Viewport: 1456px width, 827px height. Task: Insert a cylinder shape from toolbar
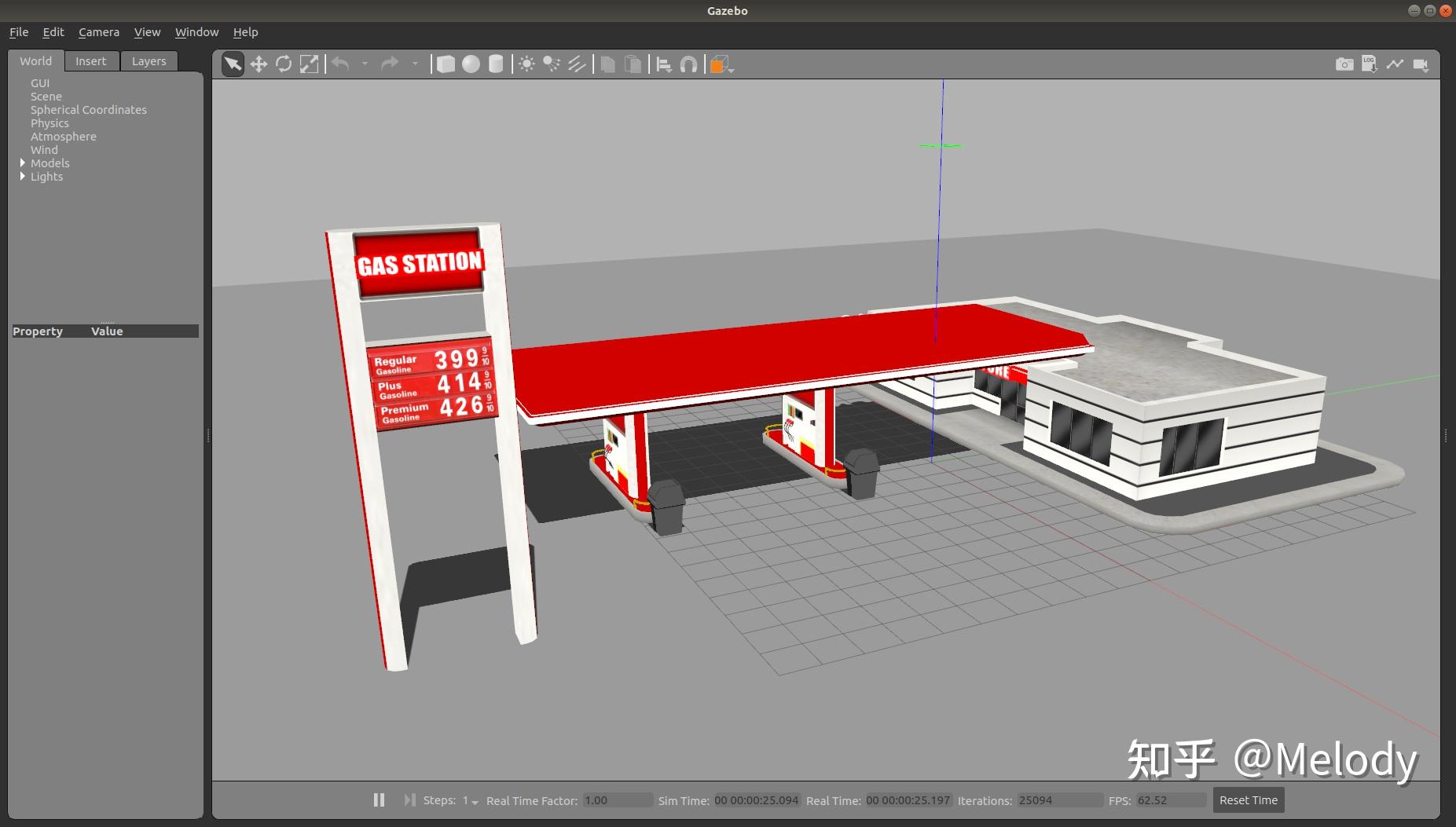(496, 64)
